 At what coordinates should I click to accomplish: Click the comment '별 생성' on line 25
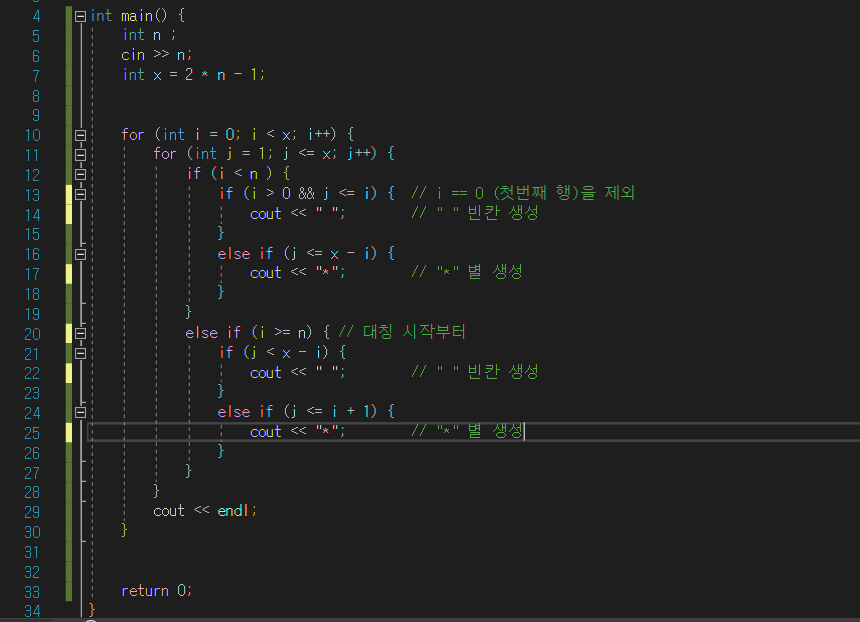(x=495, y=431)
